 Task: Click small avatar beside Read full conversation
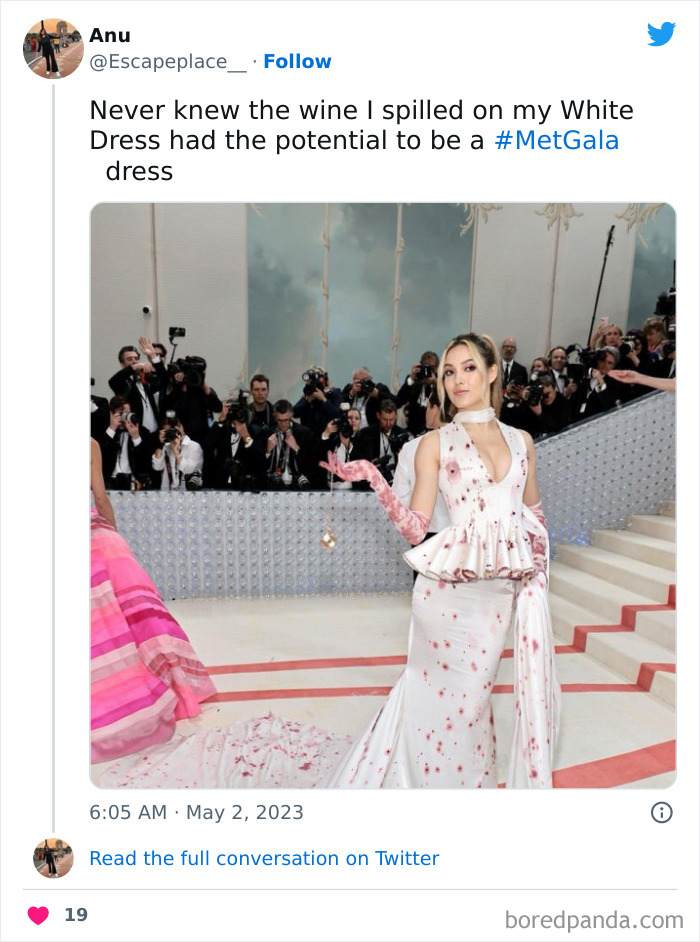point(53,858)
